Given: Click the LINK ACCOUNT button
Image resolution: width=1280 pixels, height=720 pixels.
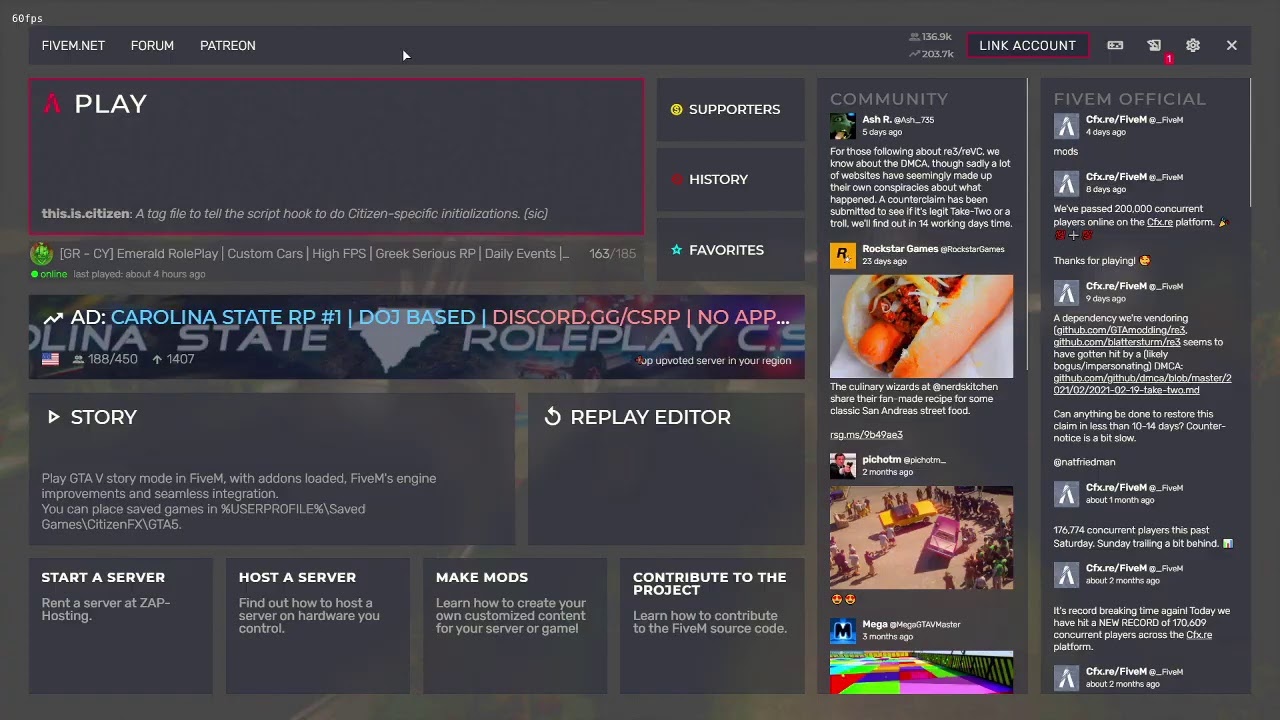Looking at the screenshot, I should click(1027, 45).
